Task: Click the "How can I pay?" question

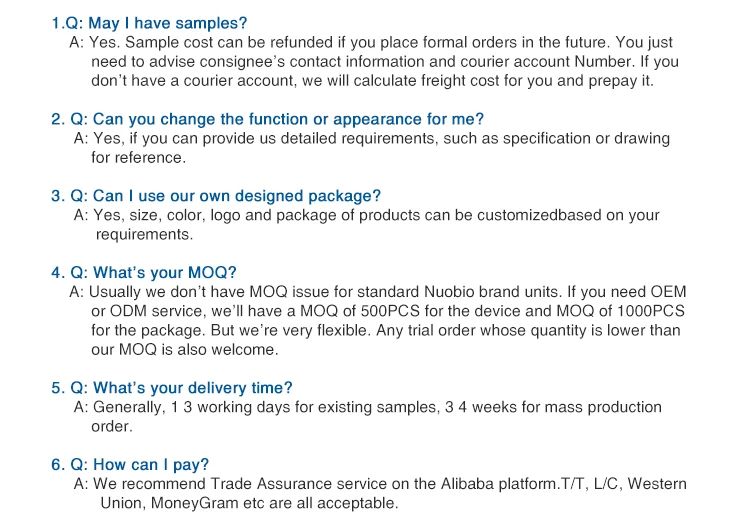Action: coord(139,464)
